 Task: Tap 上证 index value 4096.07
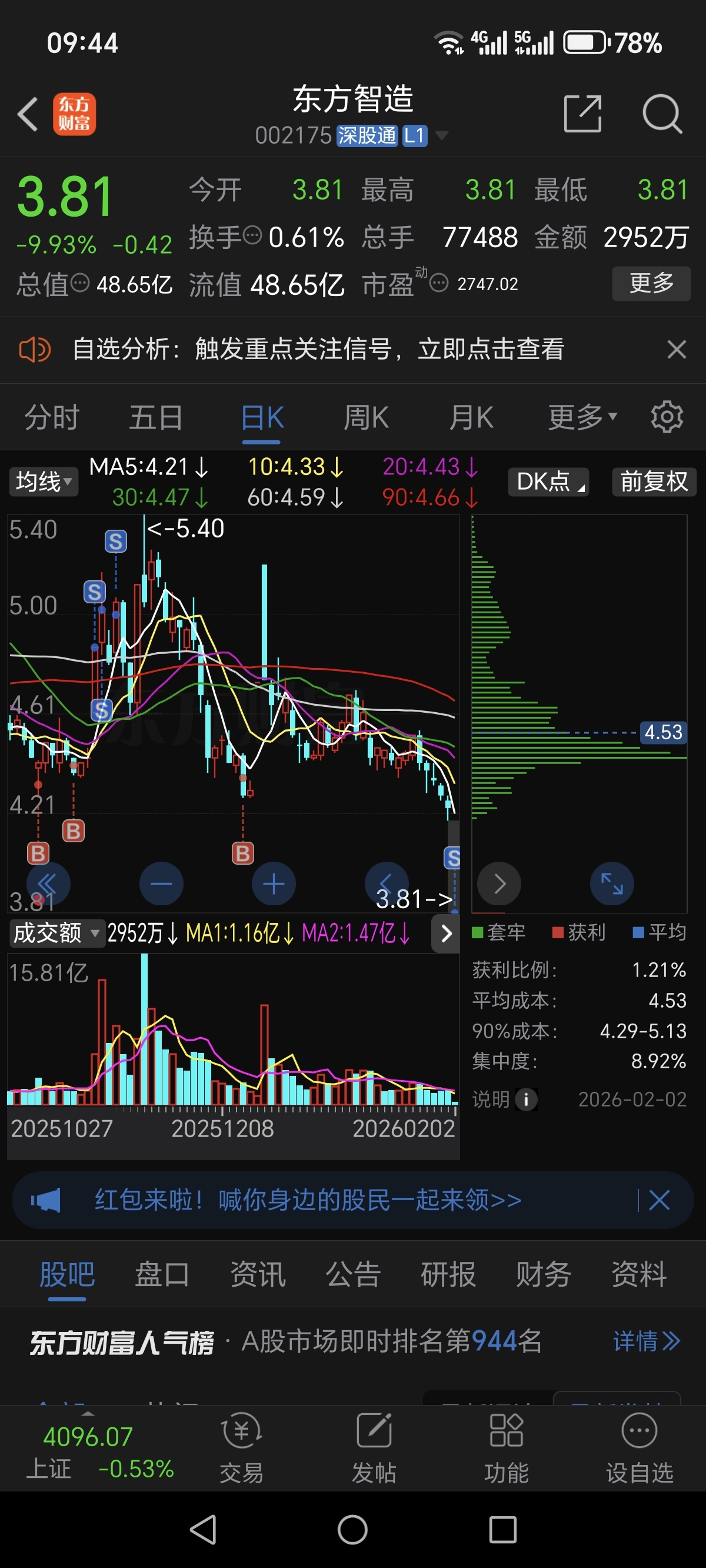[88, 1437]
